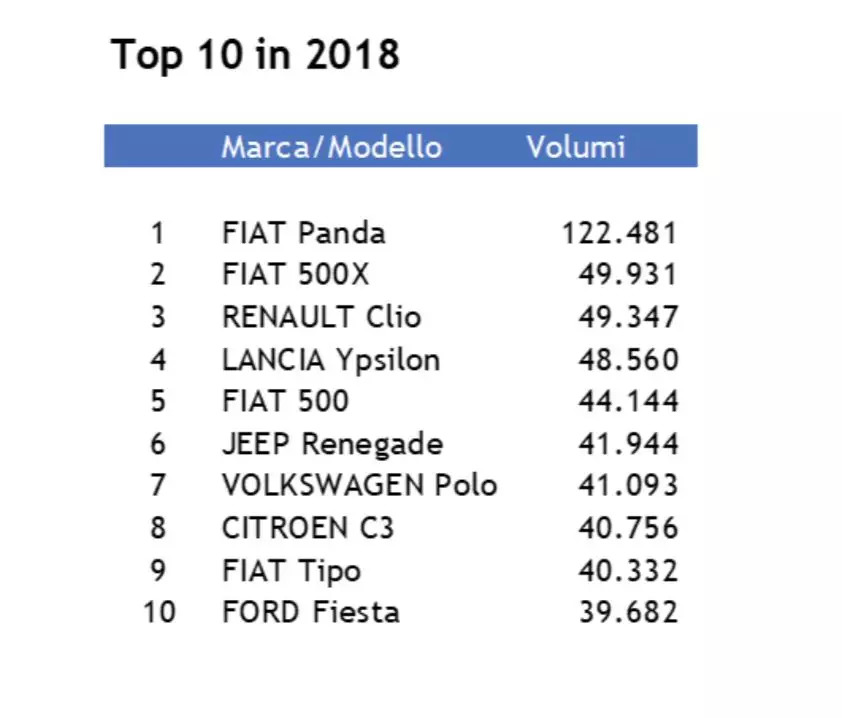Select the 122.481 volume value
The width and height of the screenshot is (842, 718).
tap(619, 233)
